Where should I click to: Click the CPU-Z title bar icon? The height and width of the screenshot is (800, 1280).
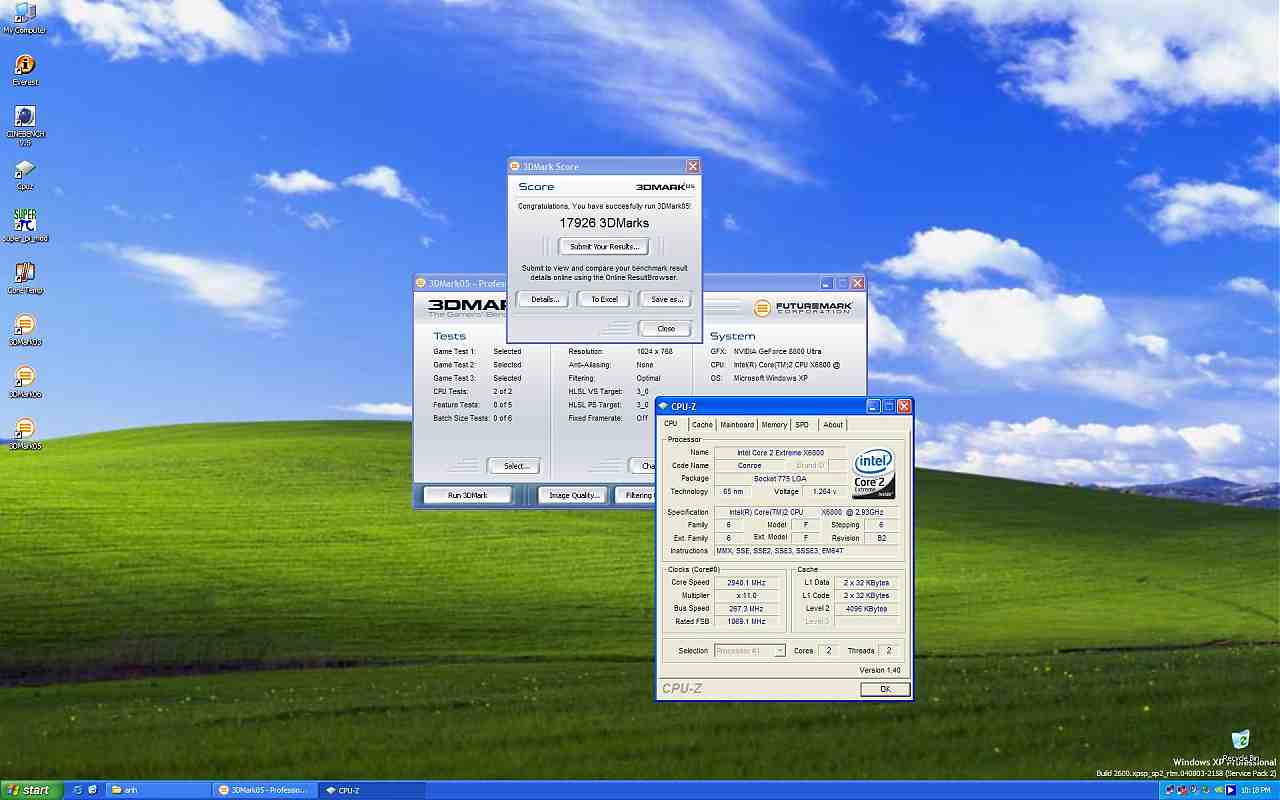(x=663, y=406)
